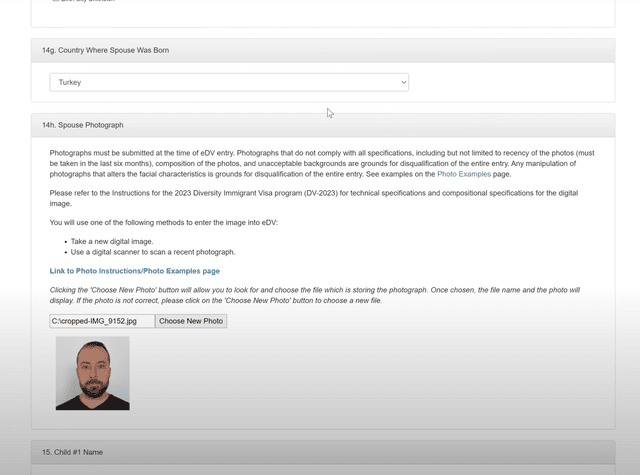Open the spouse birth country dropdown showing Turkey
Screen dimensions: 640x475
pos(229,82)
